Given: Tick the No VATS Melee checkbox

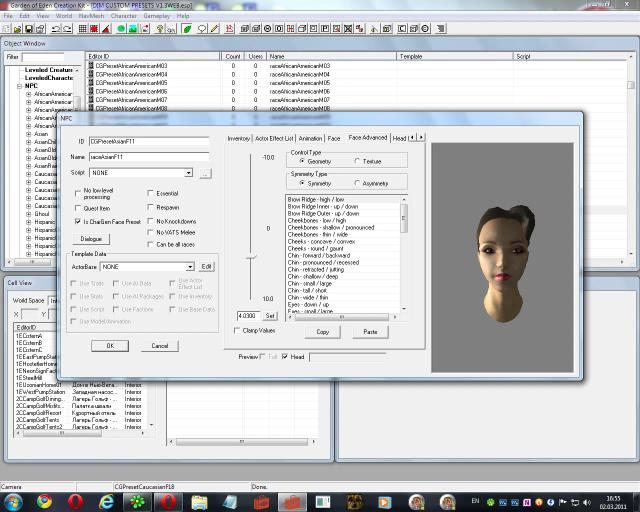Looking at the screenshot, I should (x=150, y=232).
